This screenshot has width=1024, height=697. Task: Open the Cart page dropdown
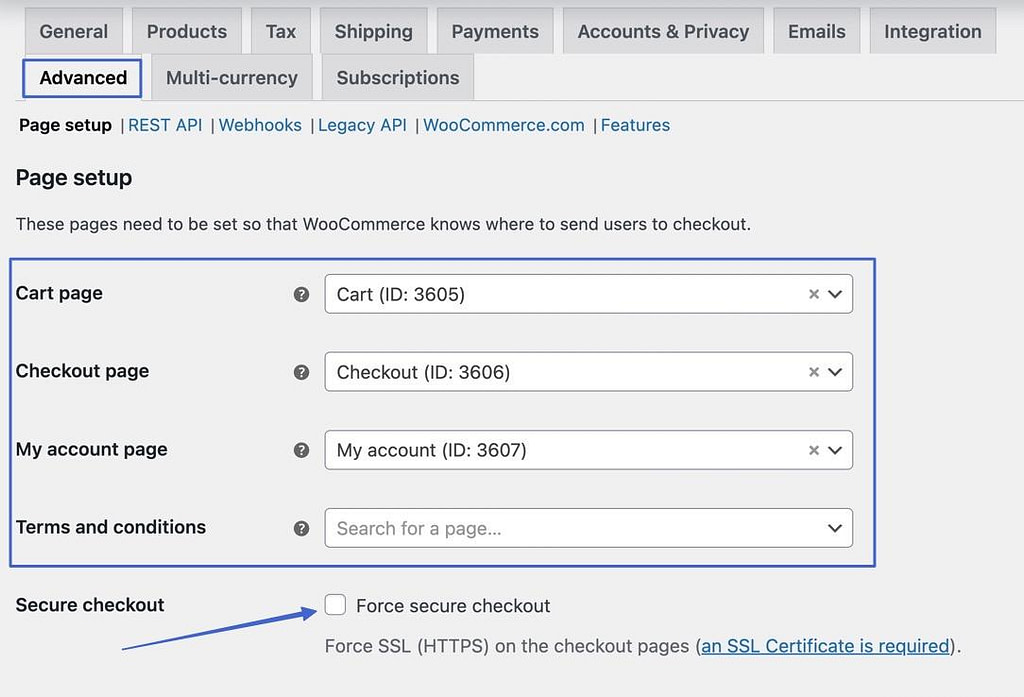pos(836,293)
